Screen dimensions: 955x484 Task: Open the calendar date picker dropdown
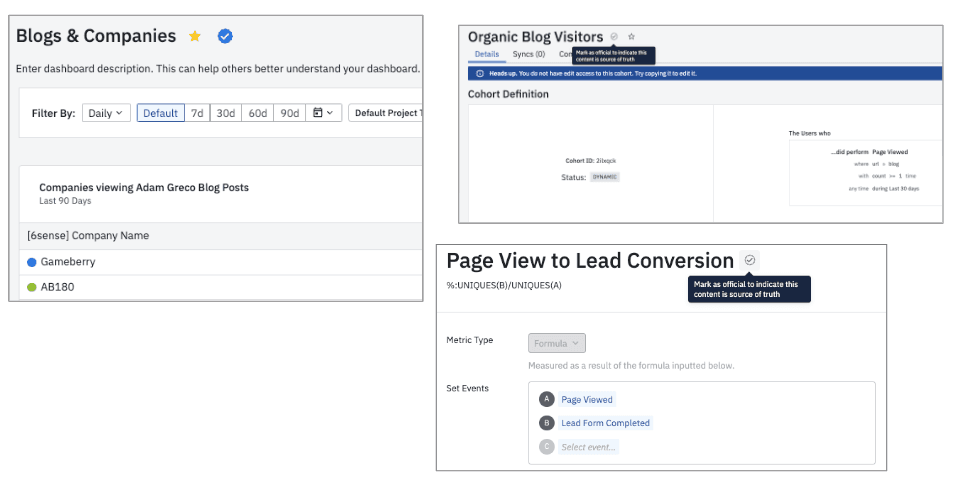pyautogui.click(x=323, y=113)
